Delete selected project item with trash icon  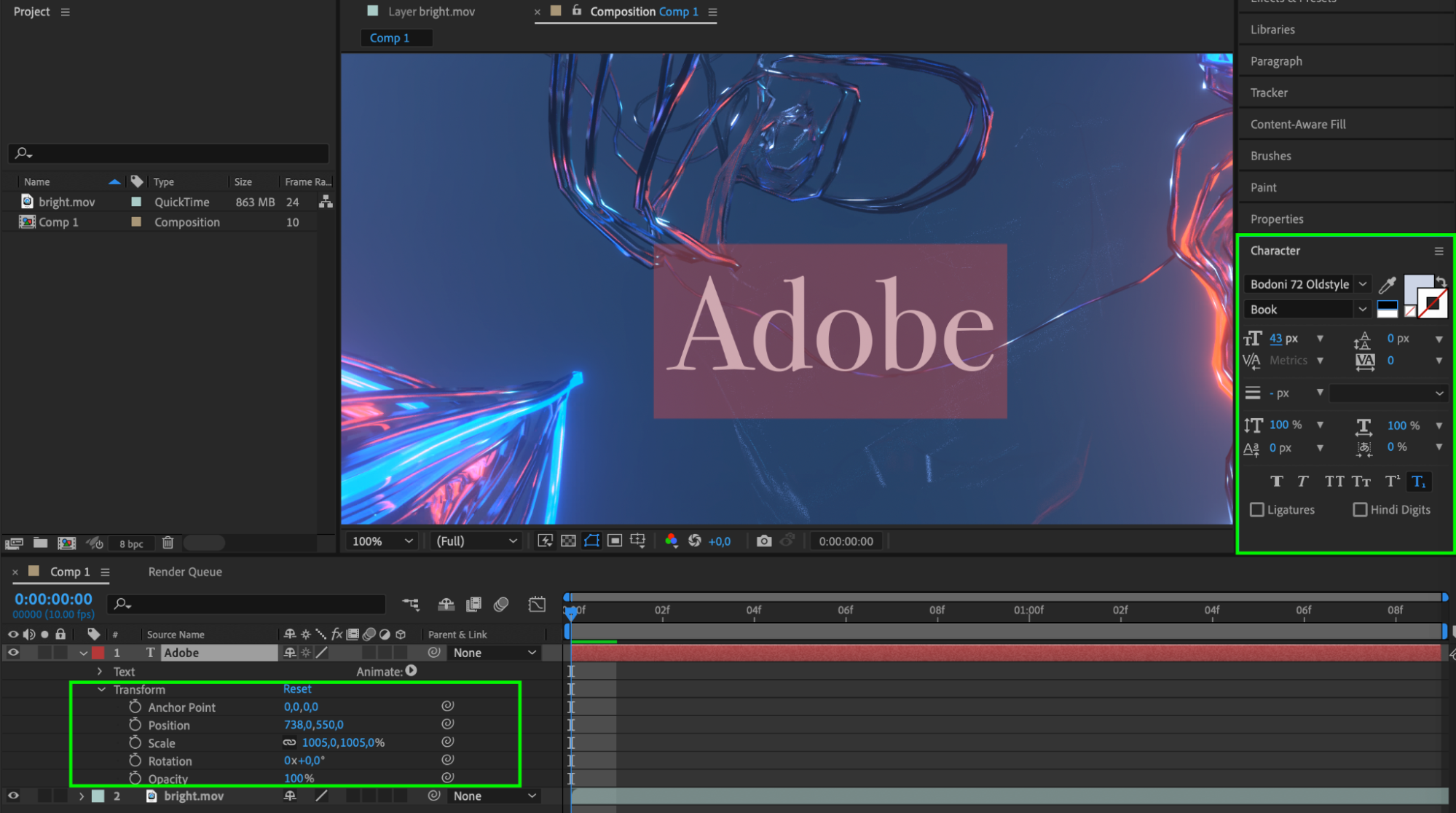click(x=168, y=543)
